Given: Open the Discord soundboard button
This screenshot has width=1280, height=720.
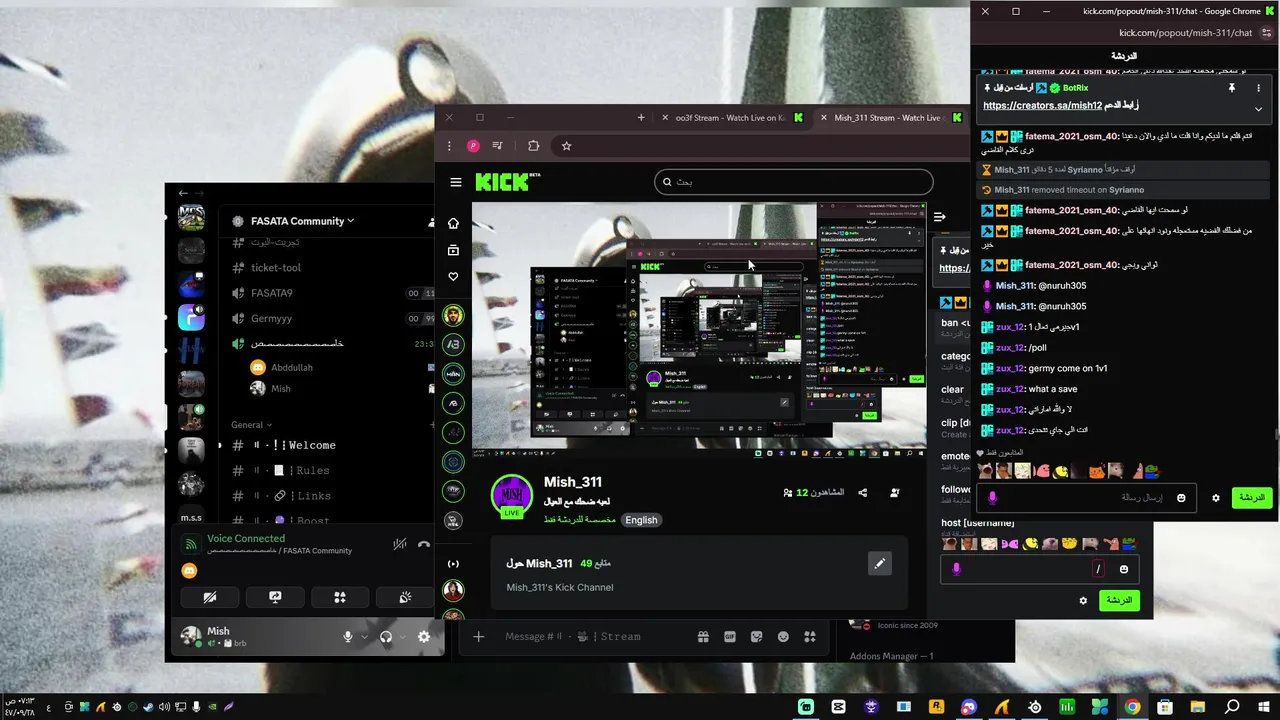Looking at the screenshot, I should [405, 597].
